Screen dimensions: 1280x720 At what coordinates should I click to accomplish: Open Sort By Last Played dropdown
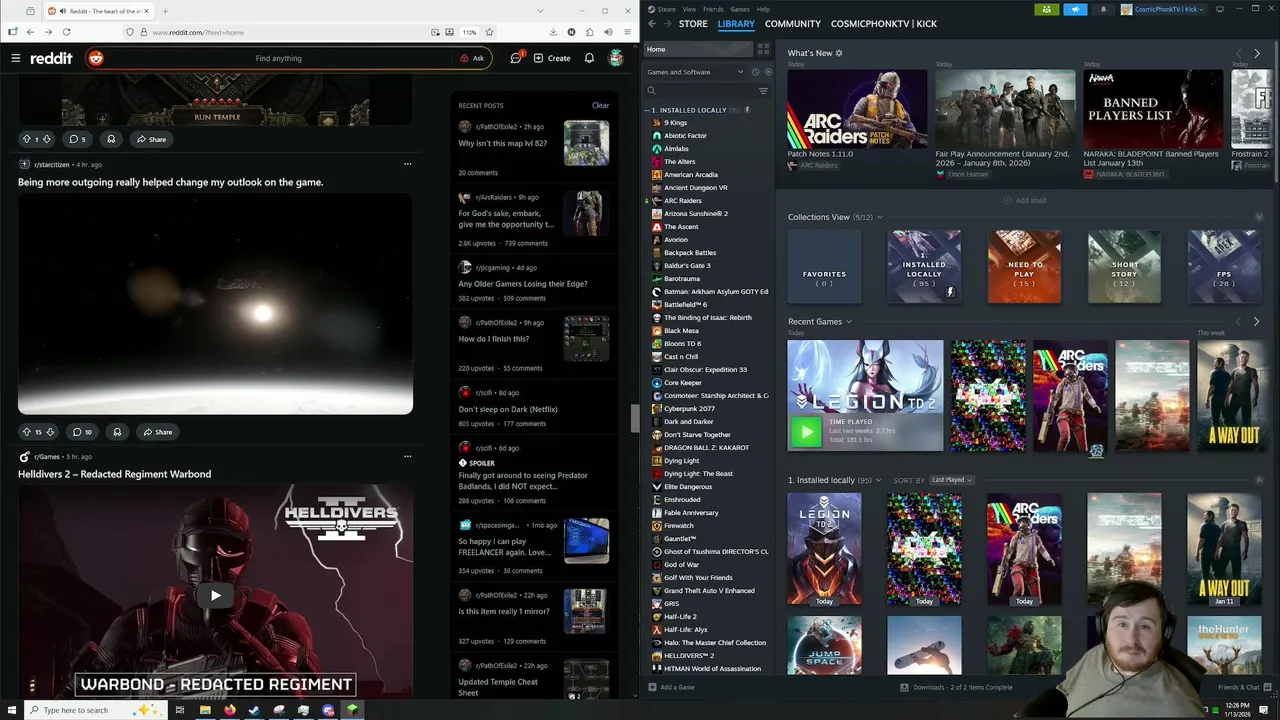point(952,480)
